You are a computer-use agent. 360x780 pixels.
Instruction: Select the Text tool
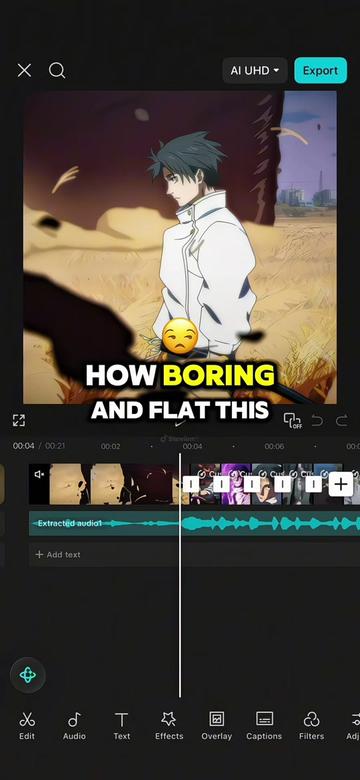tap(121, 725)
